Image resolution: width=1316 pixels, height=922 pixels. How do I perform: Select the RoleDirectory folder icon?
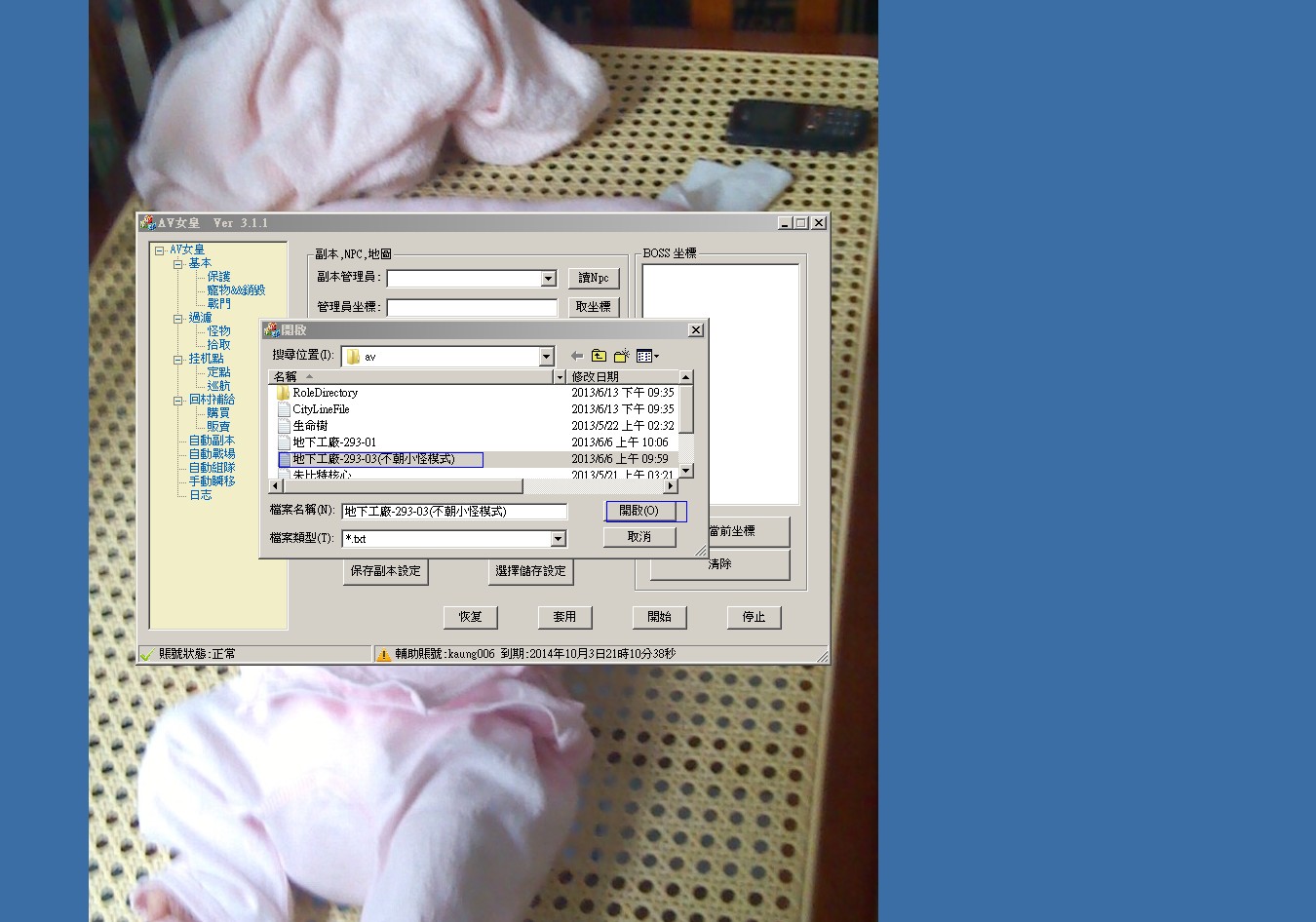coord(284,393)
